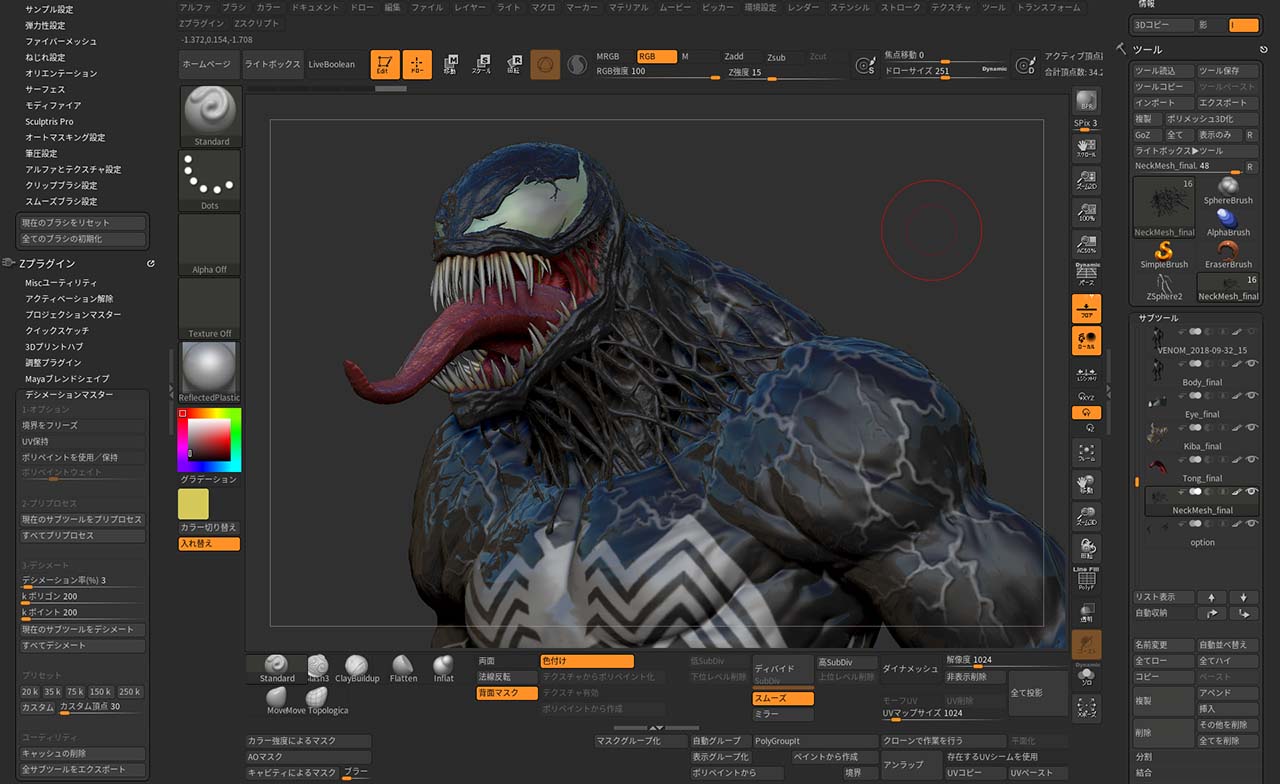This screenshot has height=784, width=1280.
Task: Click the AC50% half-size zoom icon
Action: click(1086, 243)
